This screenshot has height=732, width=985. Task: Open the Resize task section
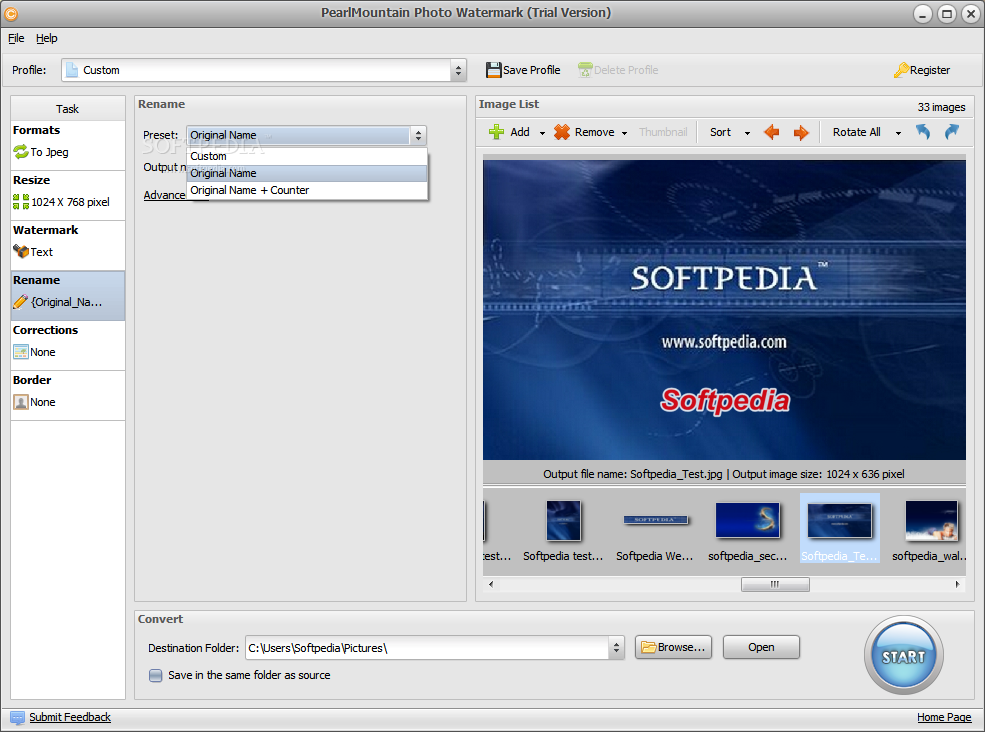(x=68, y=195)
